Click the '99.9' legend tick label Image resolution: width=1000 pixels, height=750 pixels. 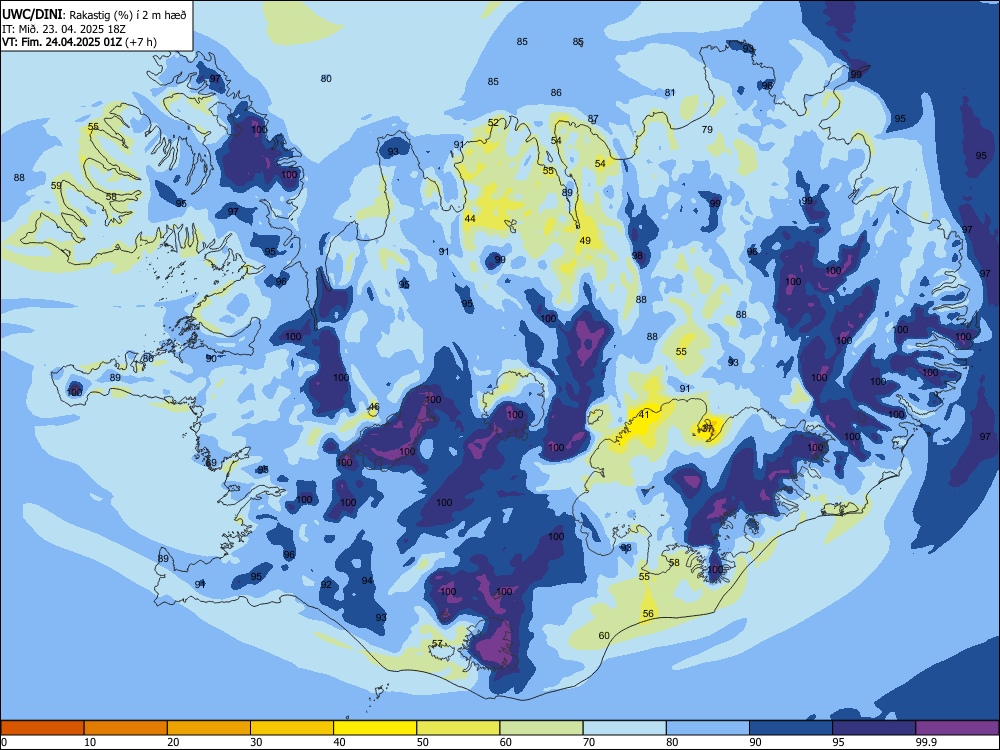tap(925, 742)
